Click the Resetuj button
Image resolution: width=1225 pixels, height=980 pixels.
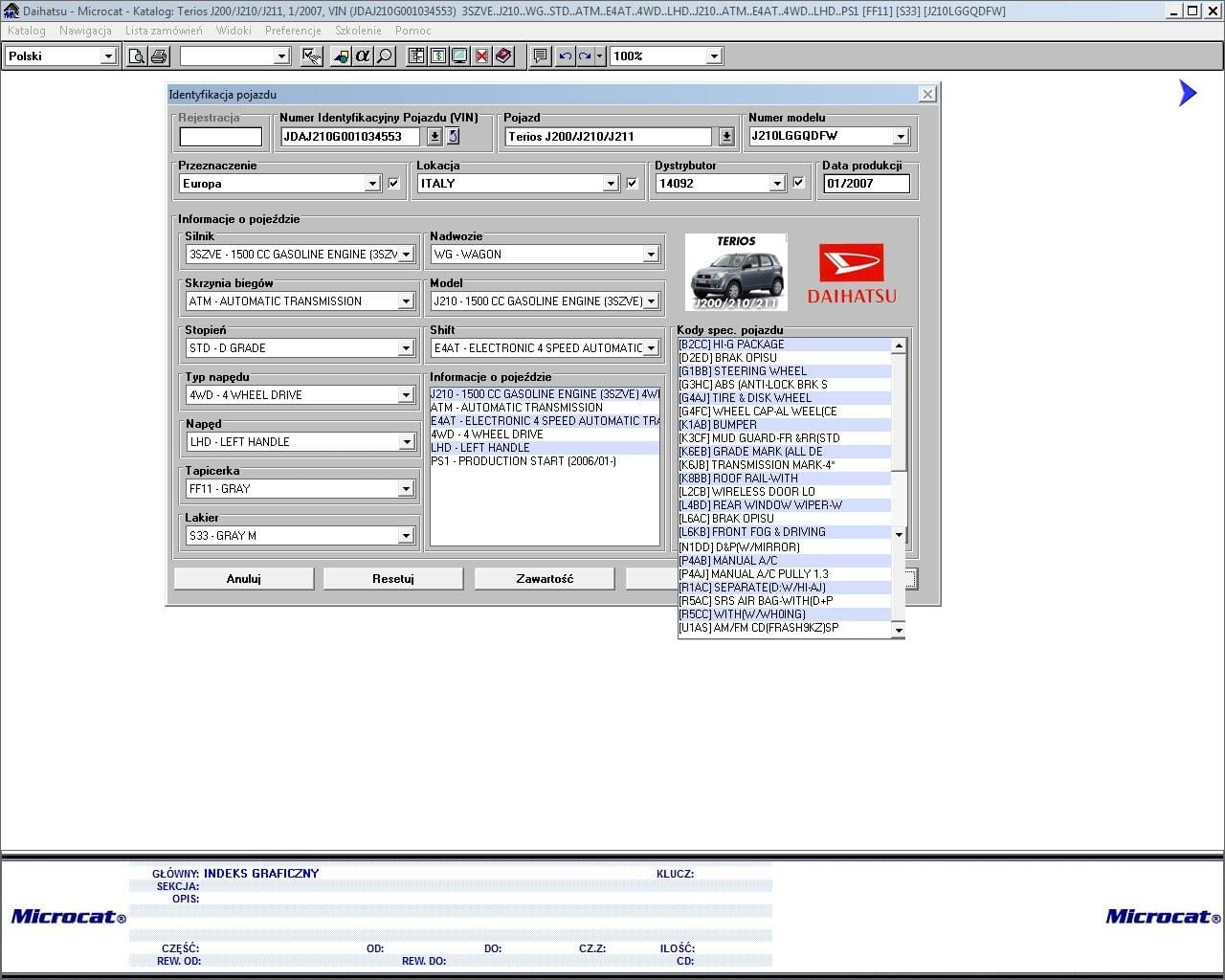pyautogui.click(x=393, y=579)
